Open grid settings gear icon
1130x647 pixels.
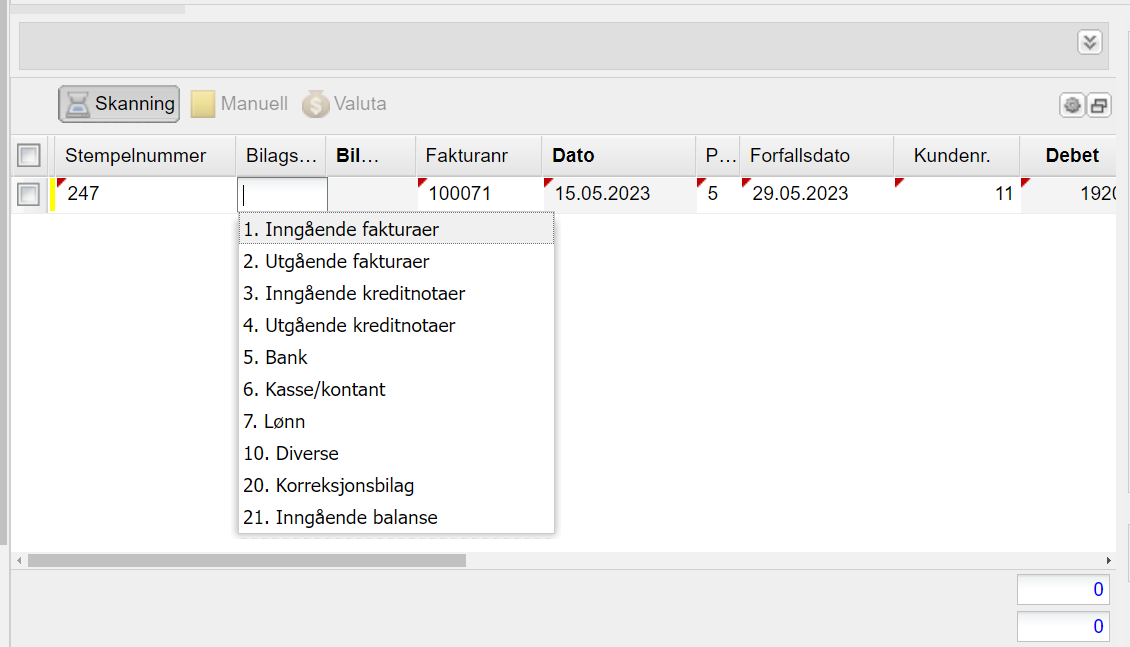(1072, 105)
